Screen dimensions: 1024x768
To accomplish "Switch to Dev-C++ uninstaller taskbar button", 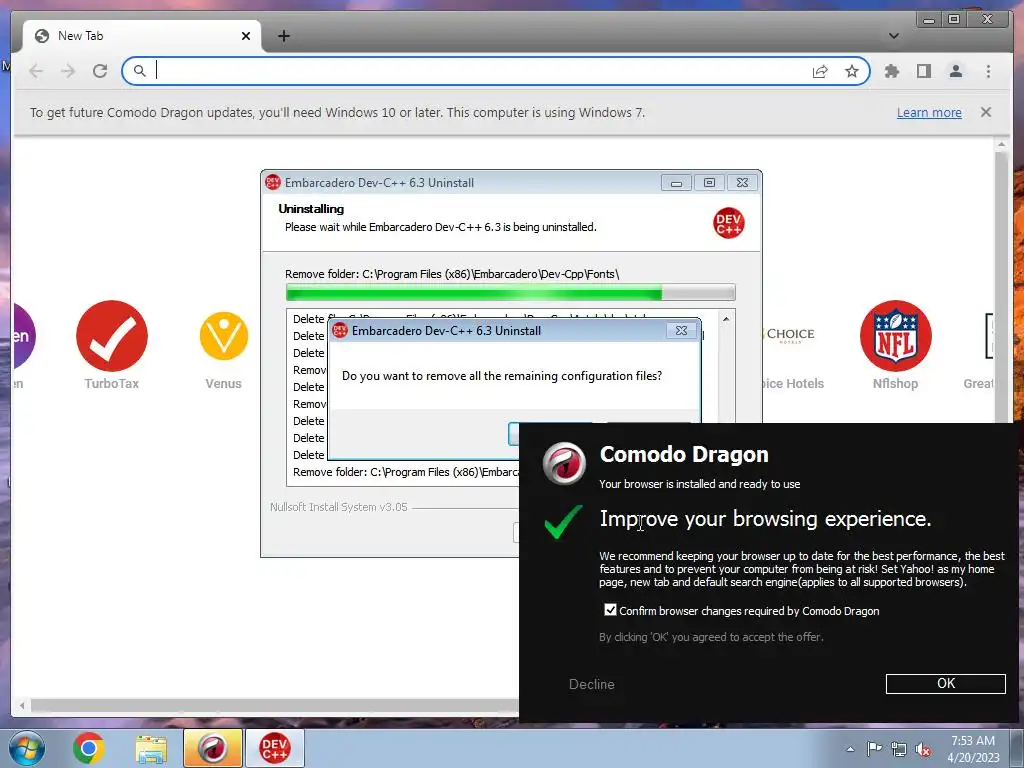I will tap(274, 748).
